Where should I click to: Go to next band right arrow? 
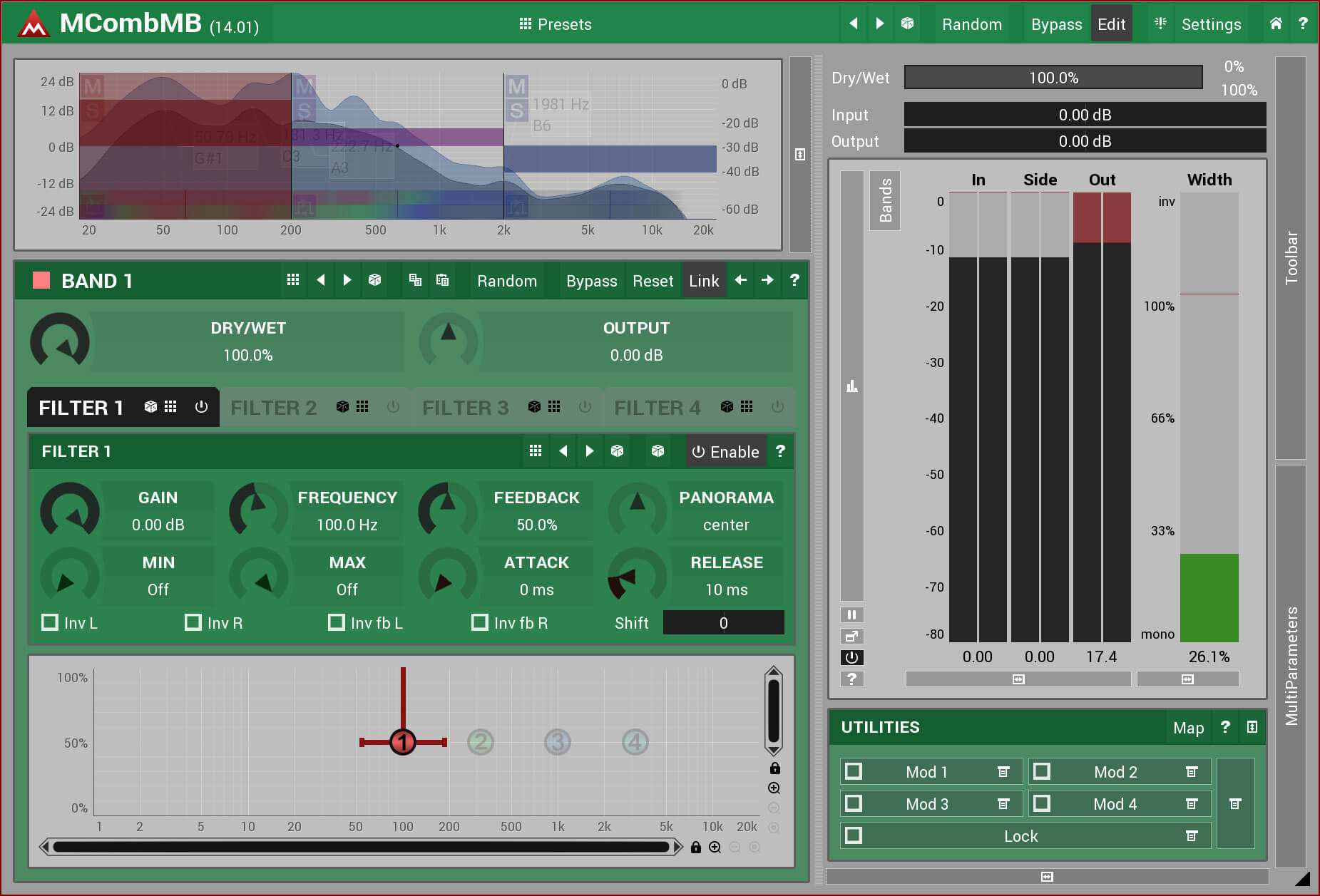pos(767,280)
